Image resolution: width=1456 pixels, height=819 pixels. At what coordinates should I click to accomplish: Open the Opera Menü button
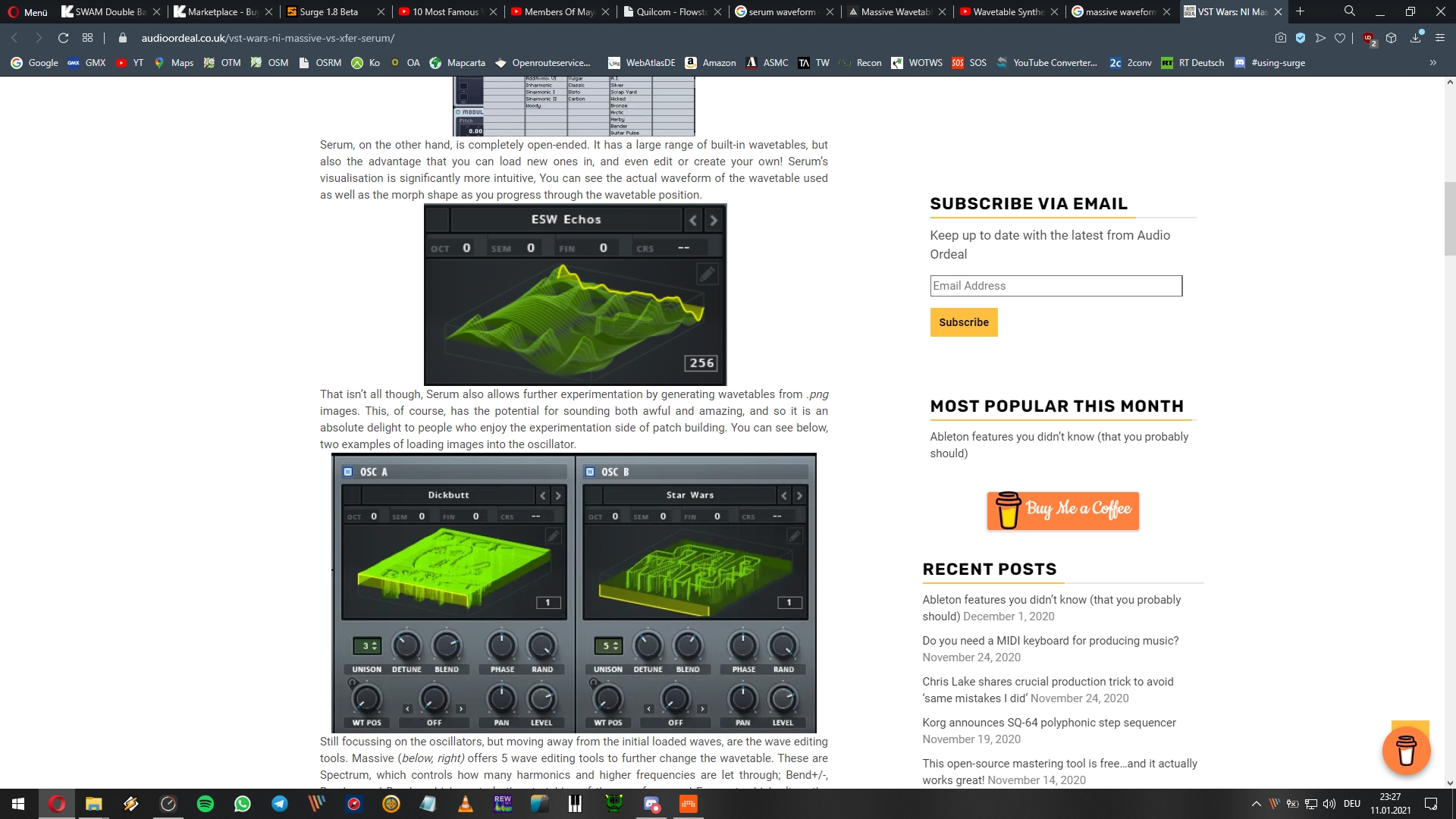coord(28,11)
